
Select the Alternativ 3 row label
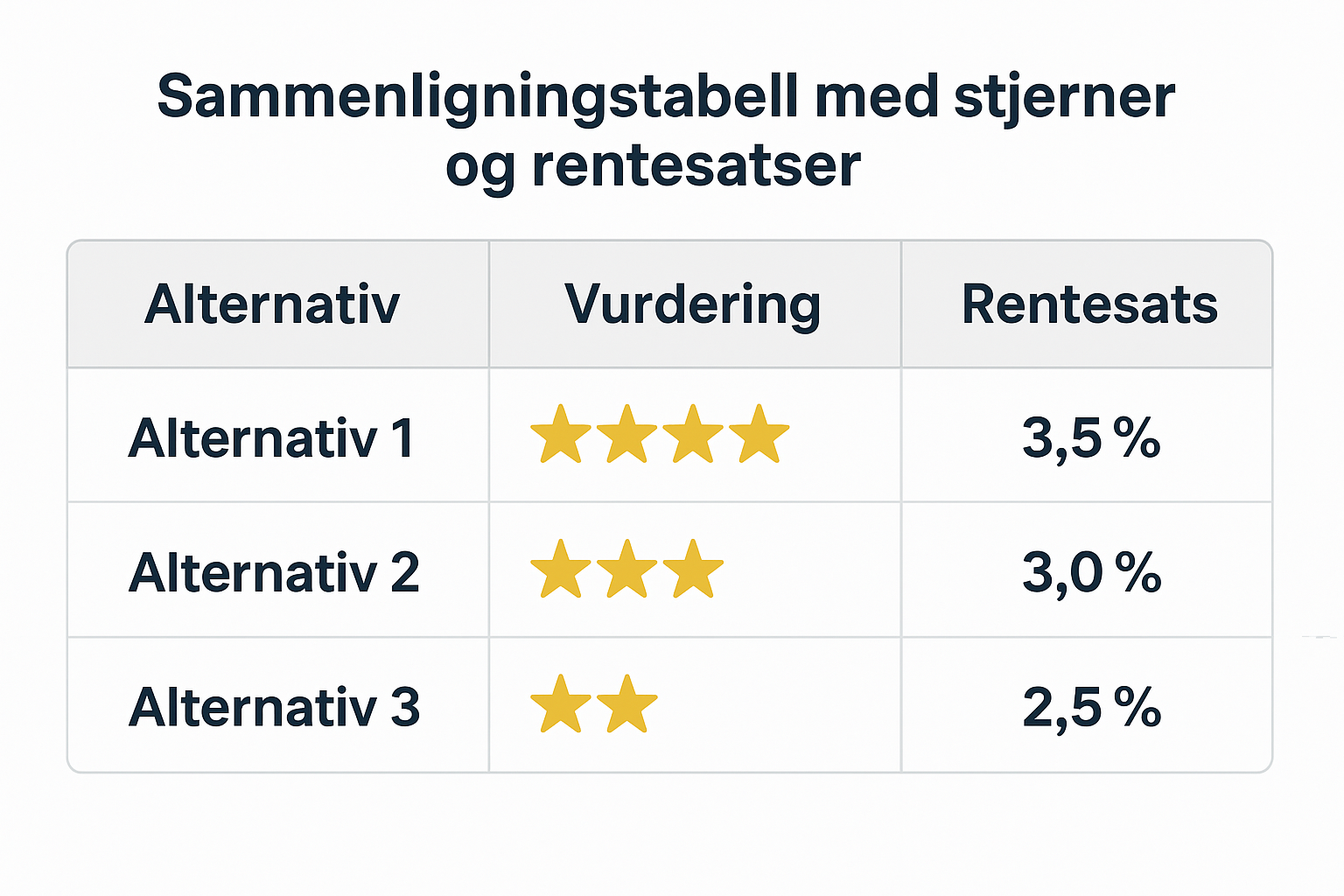coord(274,707)
